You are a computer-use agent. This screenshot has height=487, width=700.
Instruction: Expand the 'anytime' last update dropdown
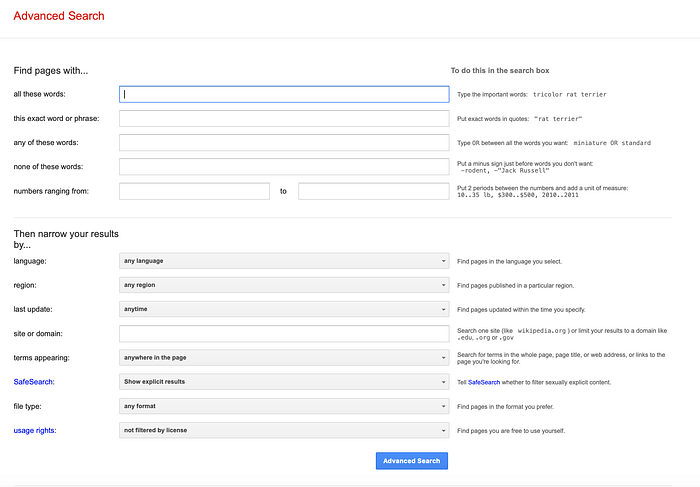tap(284, 309)
